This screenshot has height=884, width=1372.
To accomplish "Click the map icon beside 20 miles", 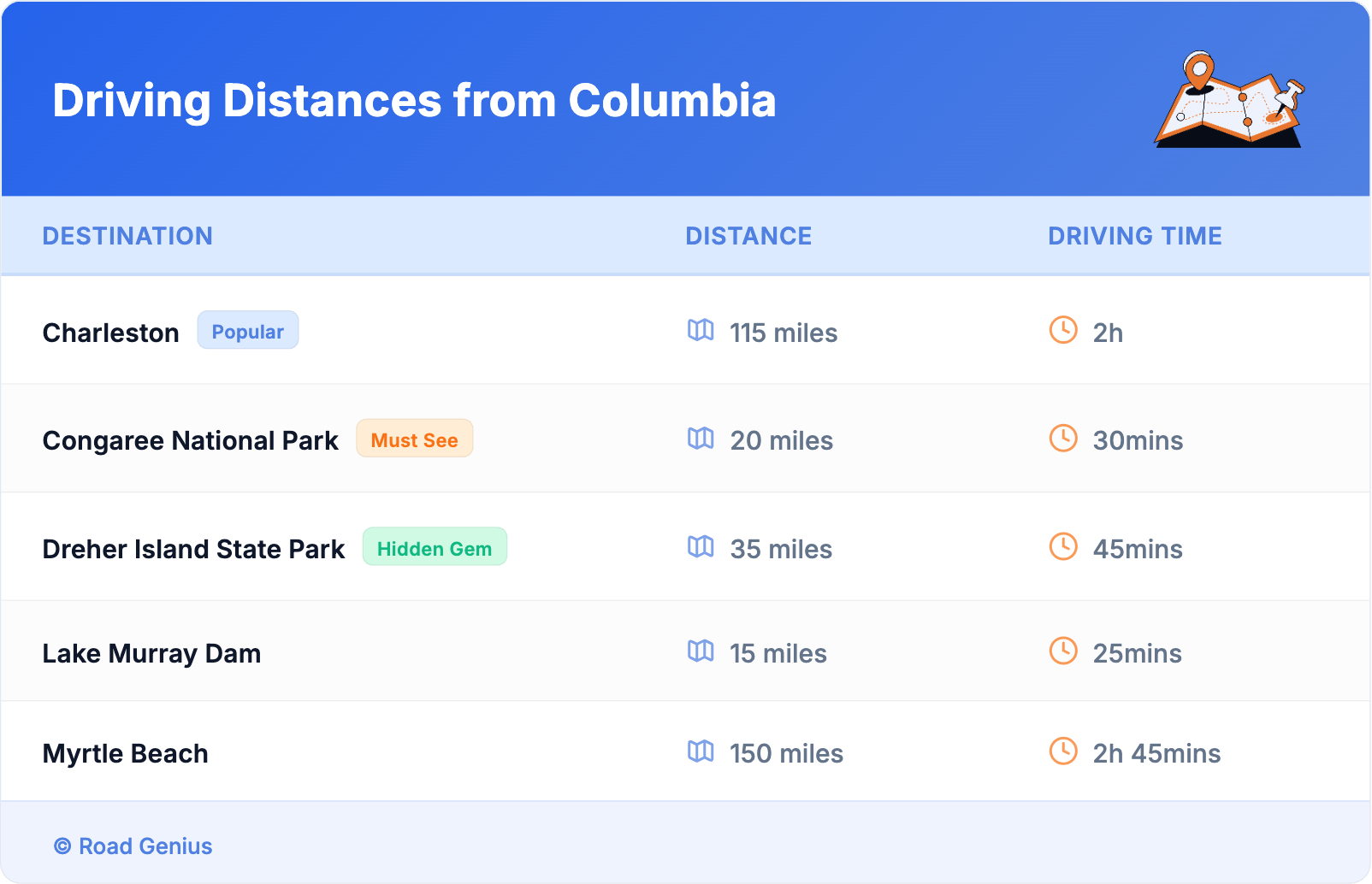I will point(701,439).
